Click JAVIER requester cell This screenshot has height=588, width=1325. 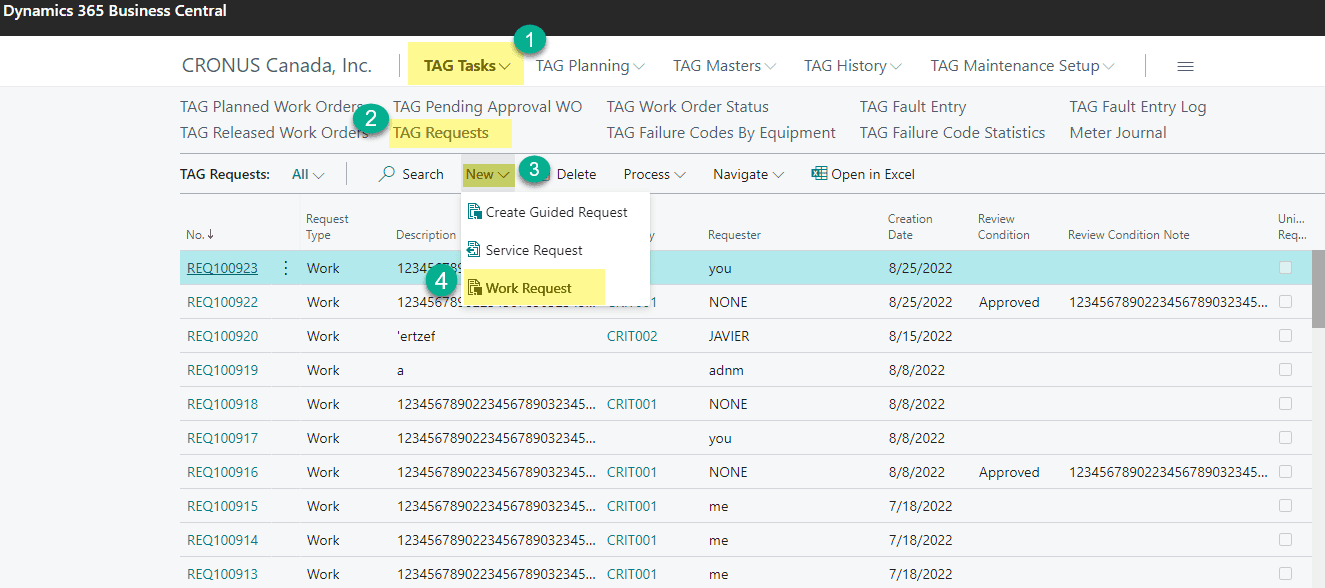[729, 336]
